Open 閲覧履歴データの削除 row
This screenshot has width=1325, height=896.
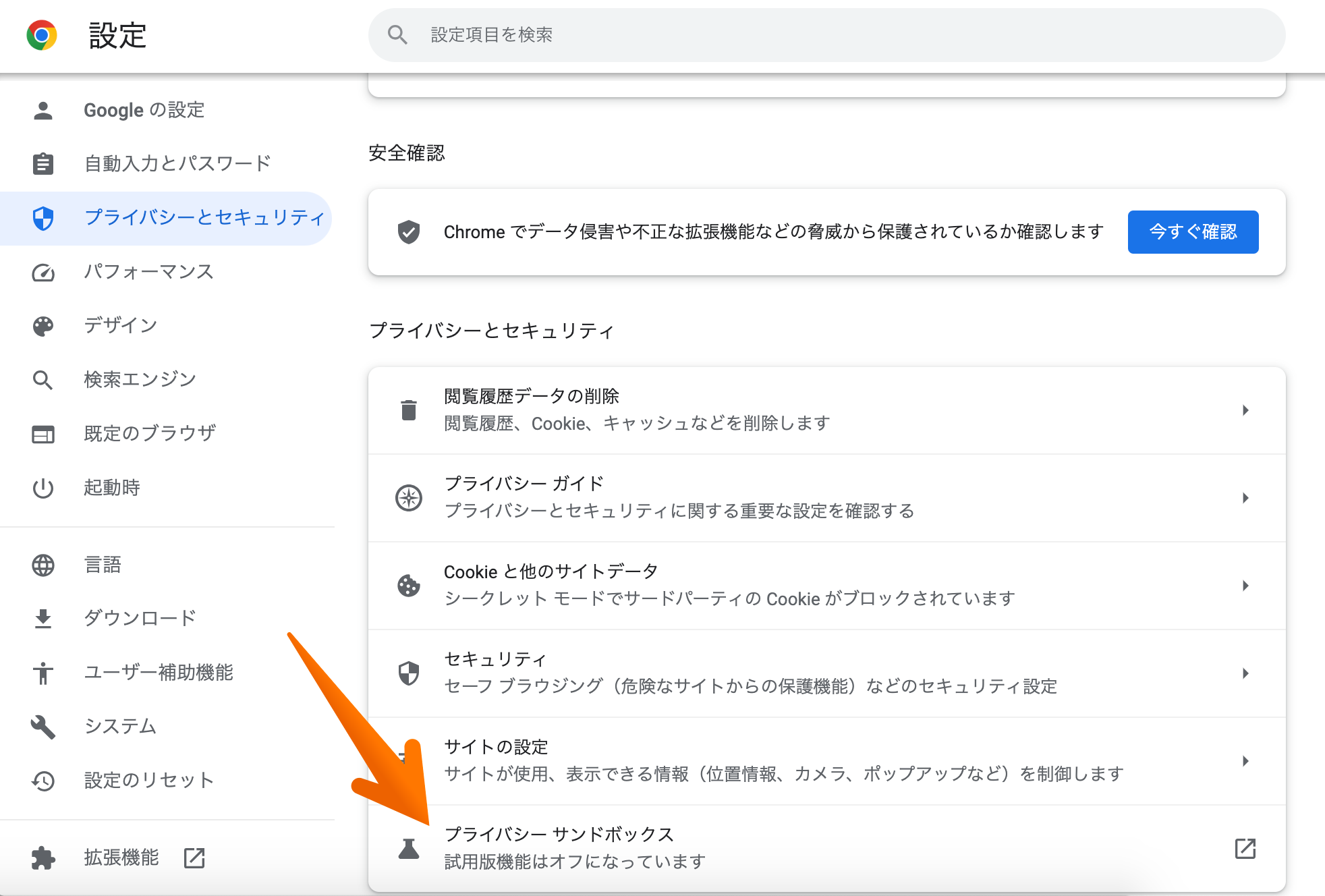pyautogui.click(x=826, y=410)
